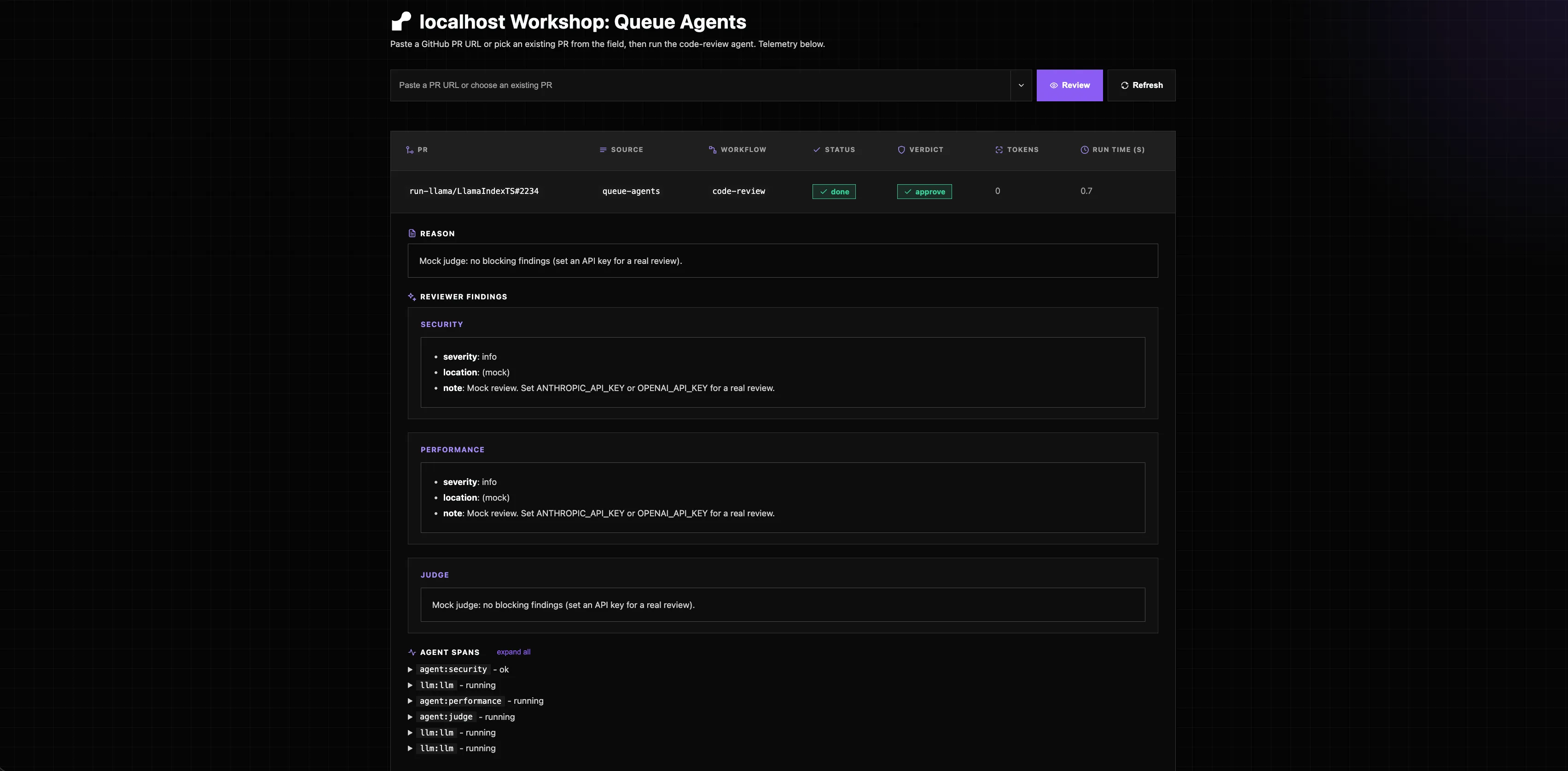Click the scan icon in the TOKENS header

(x=999, y=150)
